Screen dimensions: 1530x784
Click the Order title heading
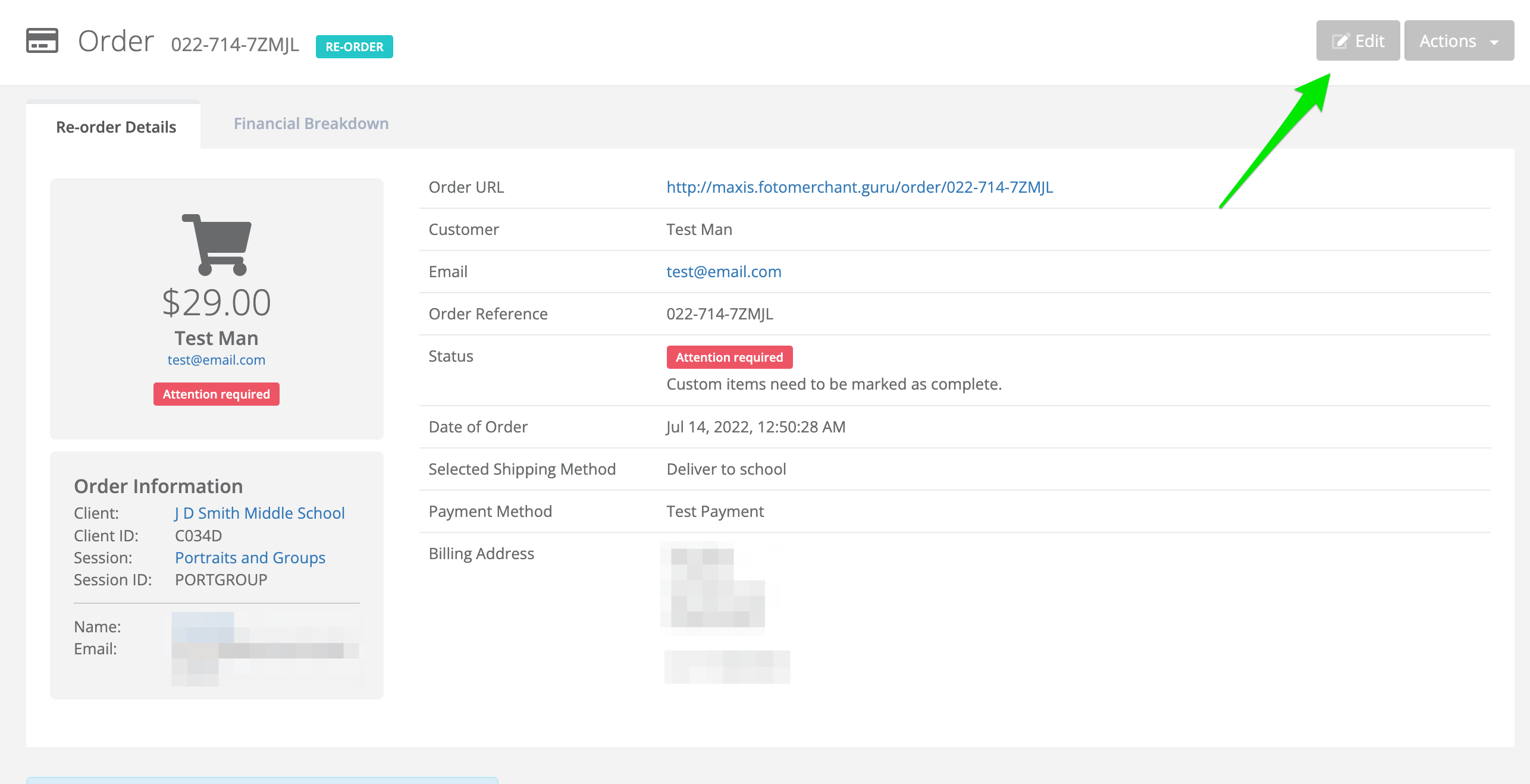click(x=116, y=41)
